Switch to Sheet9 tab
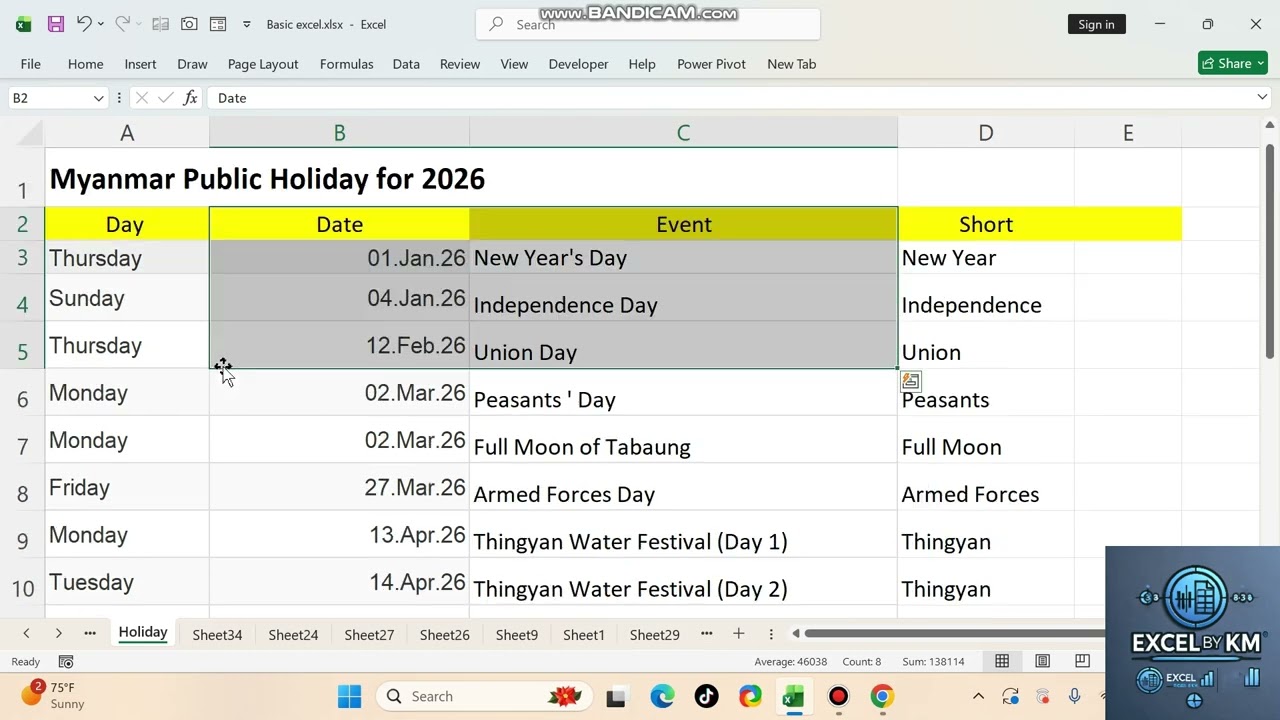 517,634
